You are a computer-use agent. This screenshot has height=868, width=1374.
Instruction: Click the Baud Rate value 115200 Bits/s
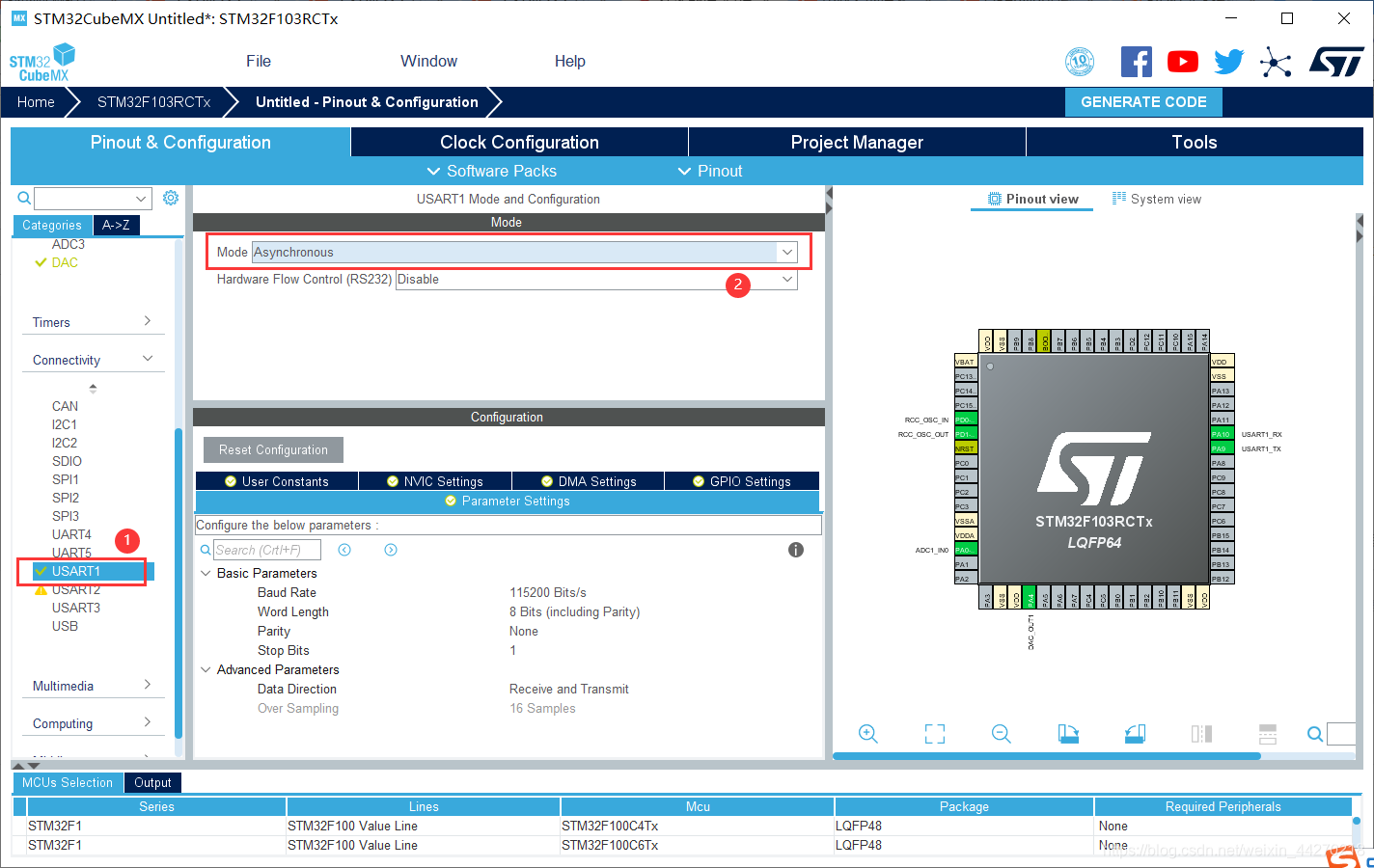pos(548,592)
